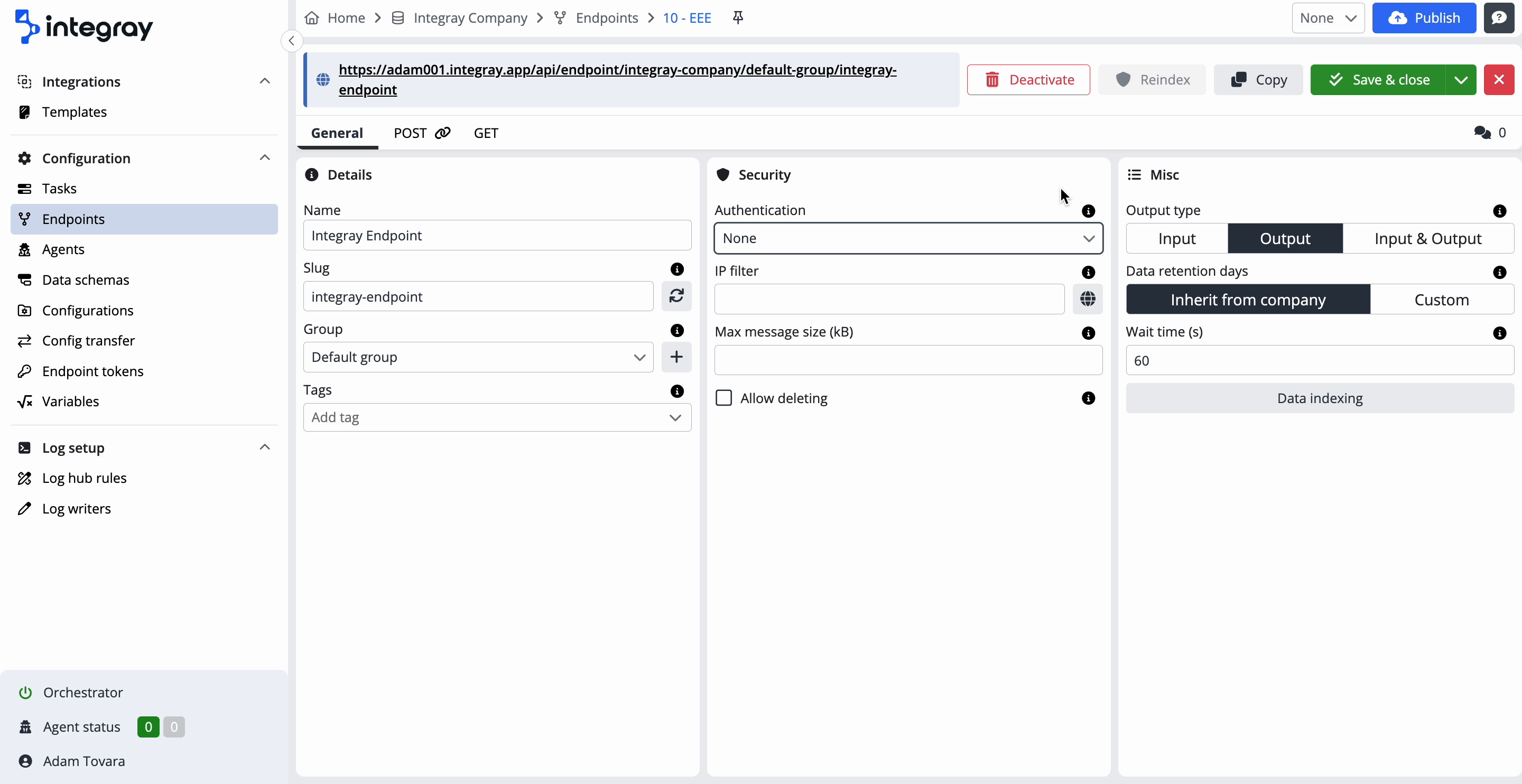
Task: Select Input & Output output type
Action: pyautogui.click(x=1427, y=239)
